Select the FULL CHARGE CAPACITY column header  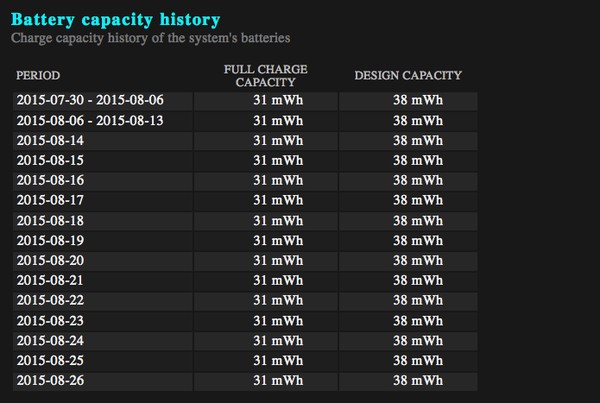(264, 76)
